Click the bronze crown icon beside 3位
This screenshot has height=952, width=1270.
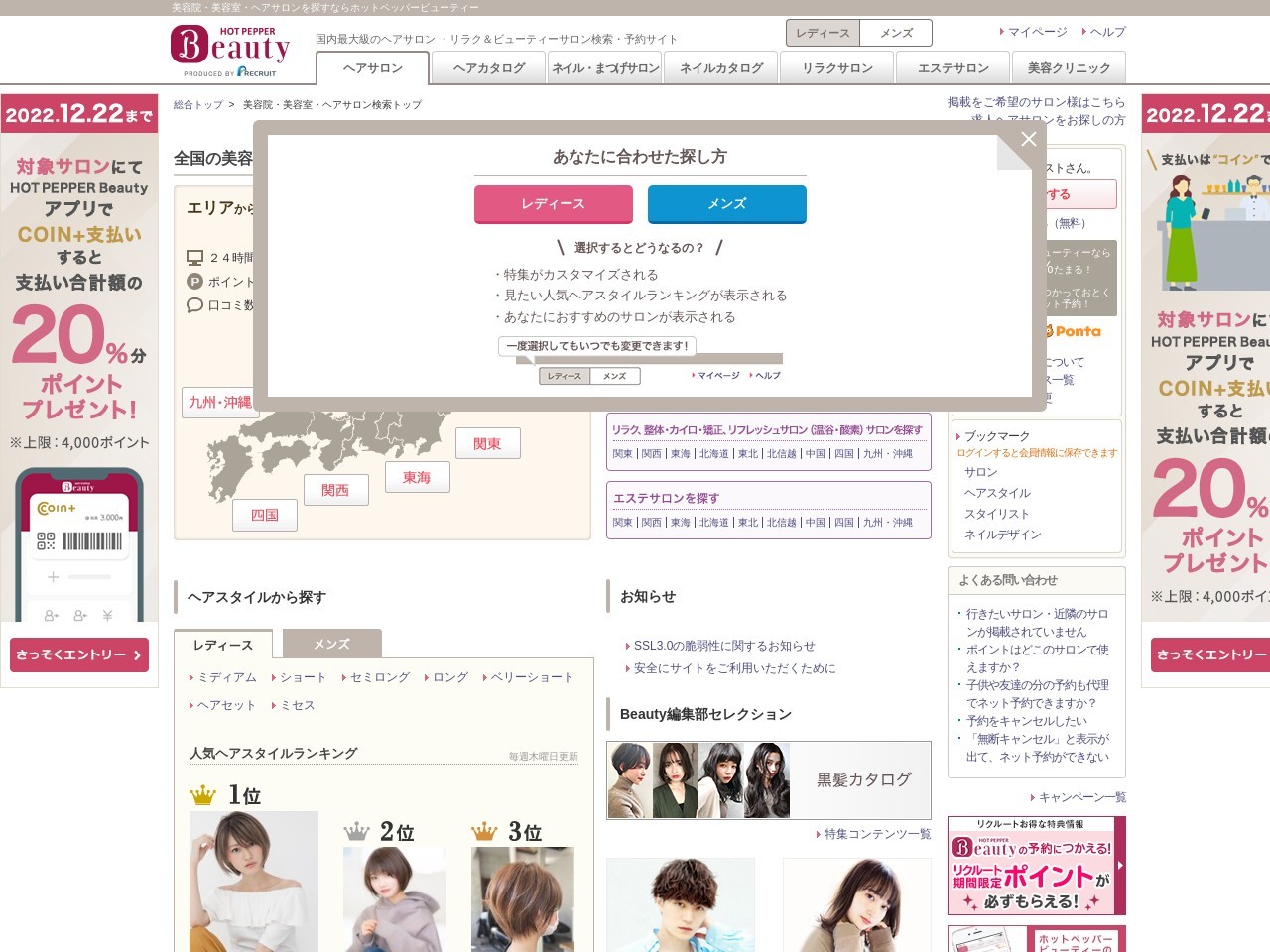pyautogui.click(x=484, y=831)
